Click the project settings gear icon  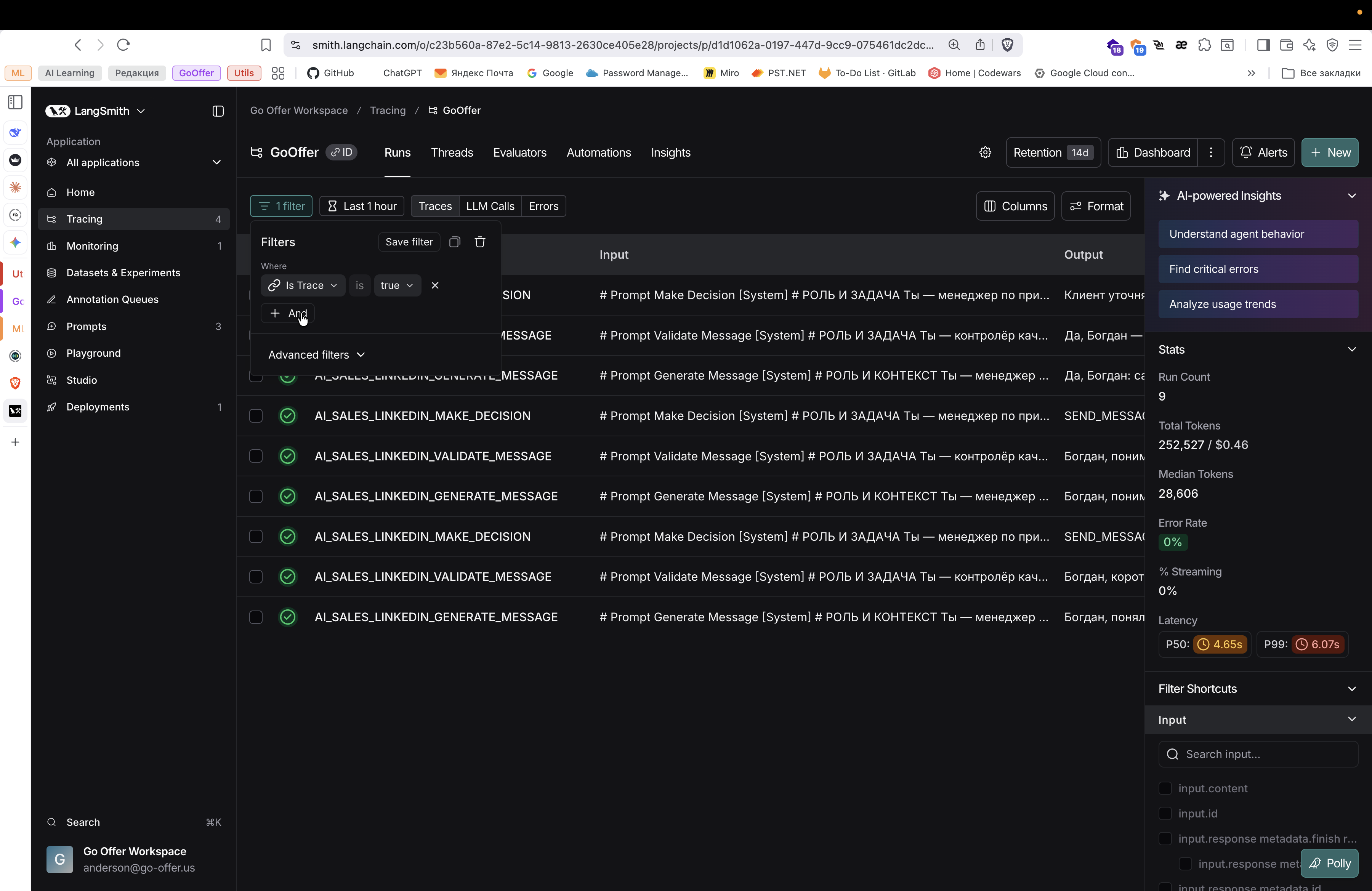point(985,153)
